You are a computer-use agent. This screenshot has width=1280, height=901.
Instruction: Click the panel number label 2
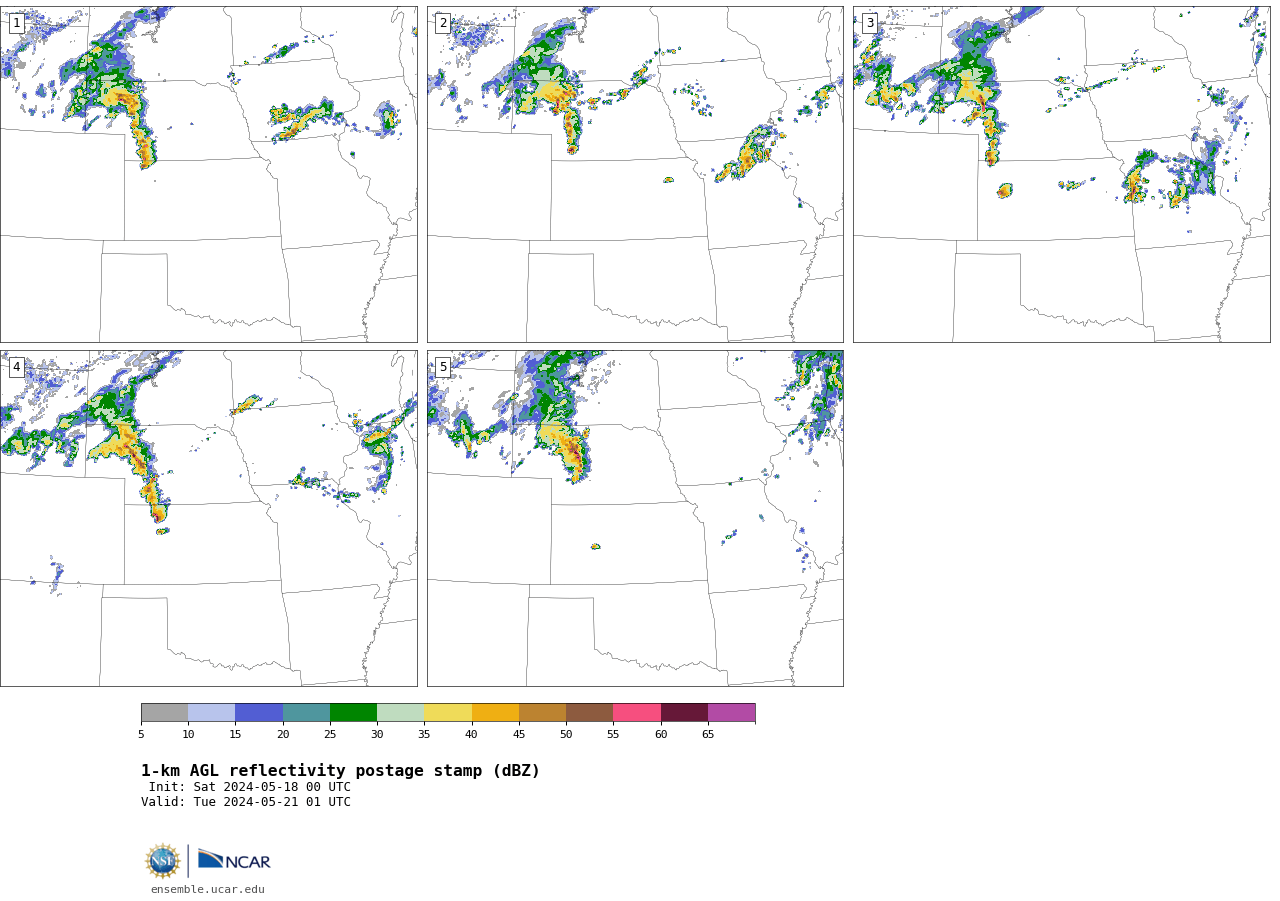point(443,23)
